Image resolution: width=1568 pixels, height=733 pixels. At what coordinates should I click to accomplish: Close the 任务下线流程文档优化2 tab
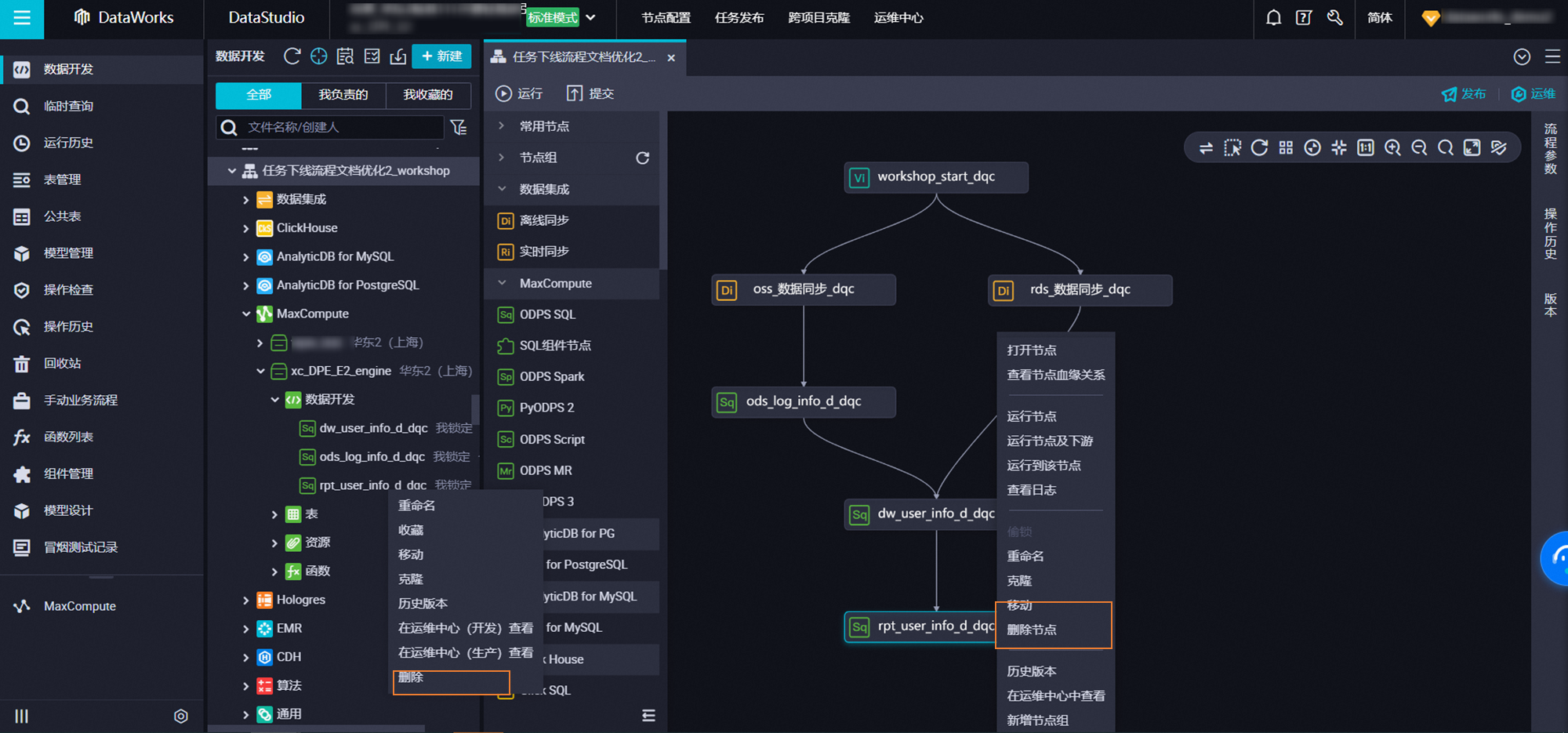[671, 58]
